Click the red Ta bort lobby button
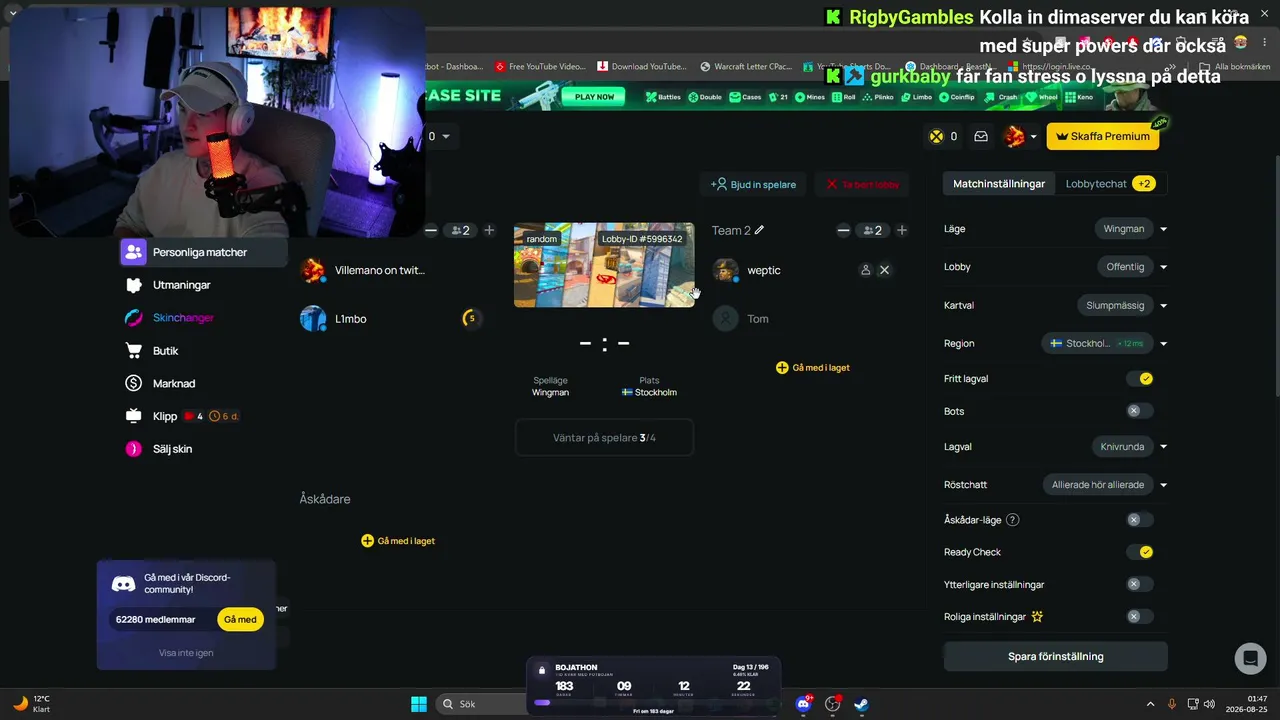Image resolution: width=1280 pixels, height=720 pixels. point(862,184)
